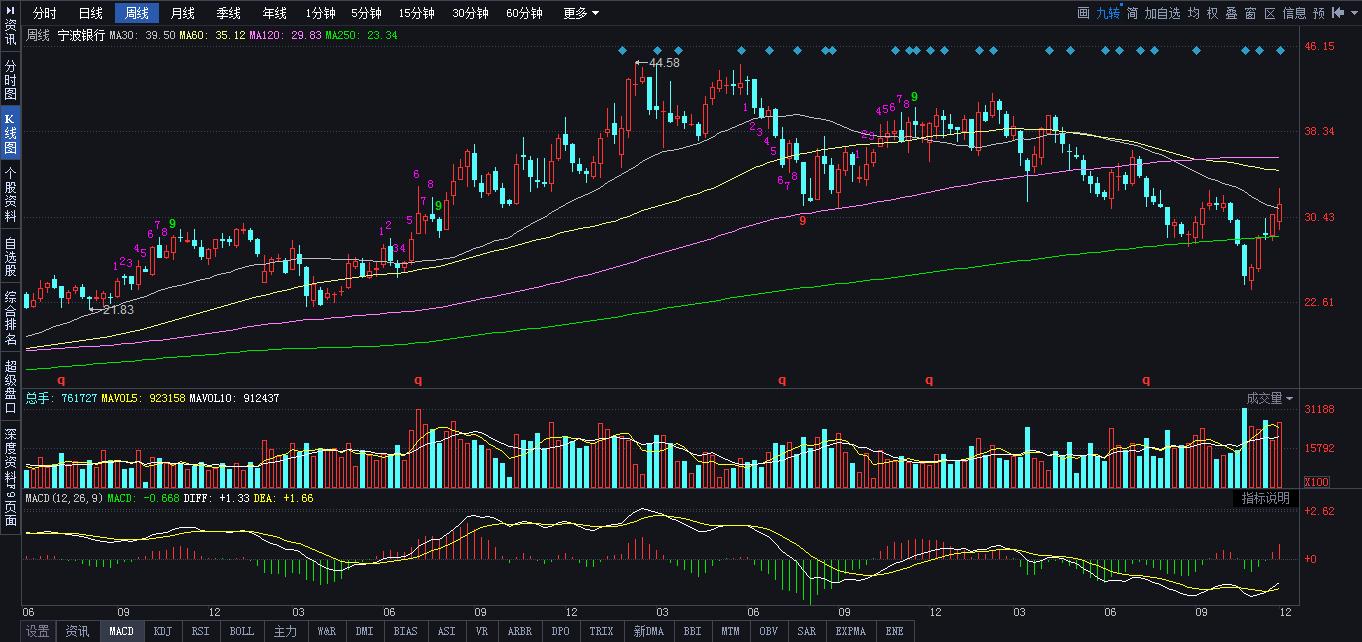1362x642 pixels.
Task: Click the 预 alert icon
Action: [x=1319, y=13]
